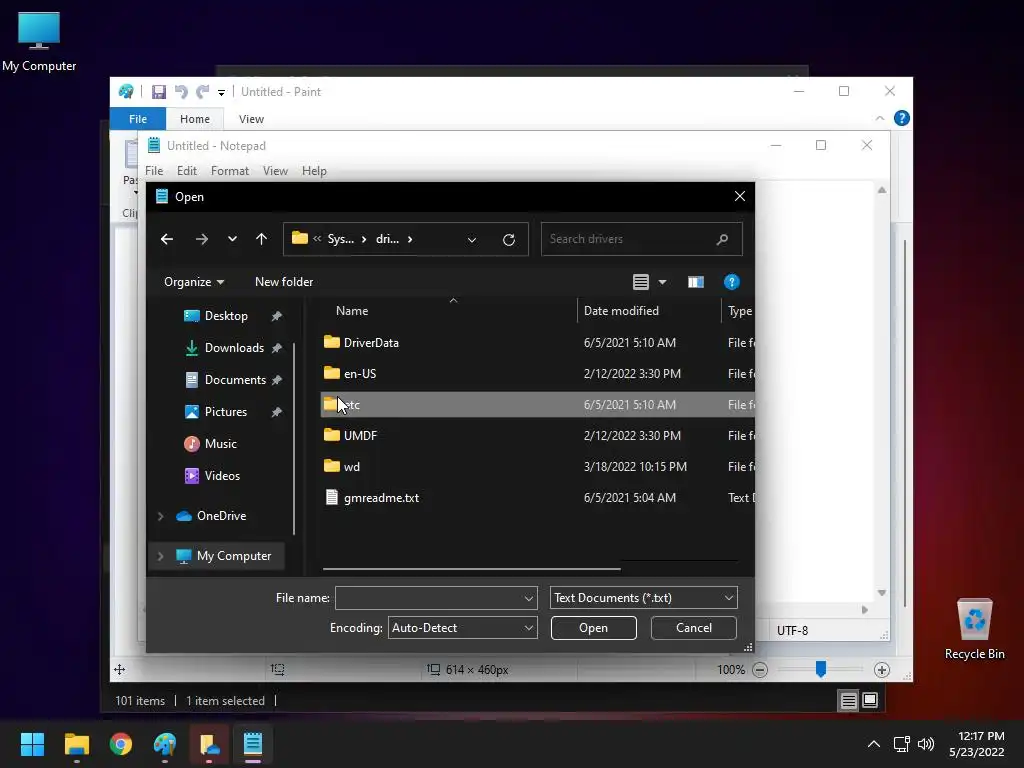The width and height of the screenshot is (1024, 768).
Task: Change the view layout icon
Action: [x=641, y=282]
